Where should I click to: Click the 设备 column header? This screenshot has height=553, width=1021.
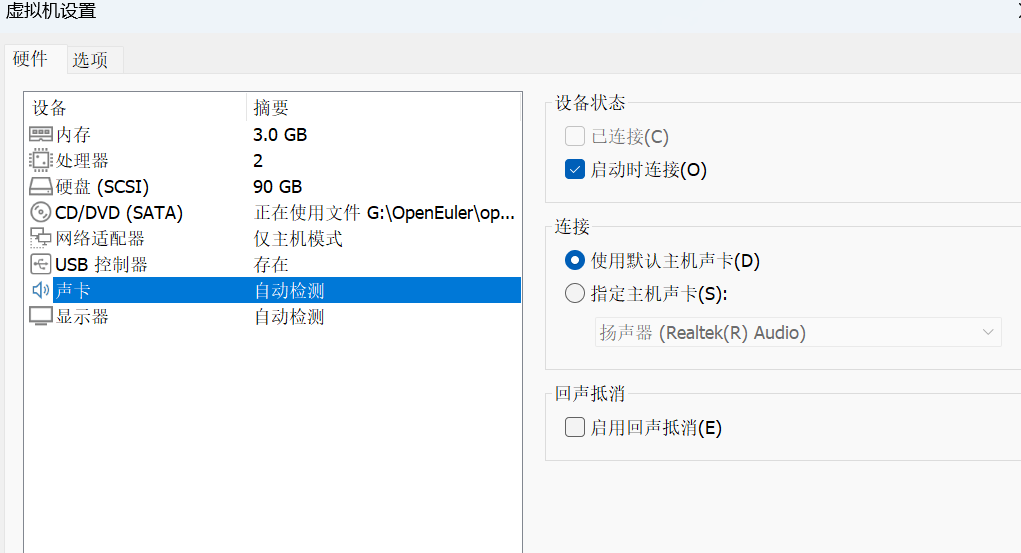[x=50, y=108]
